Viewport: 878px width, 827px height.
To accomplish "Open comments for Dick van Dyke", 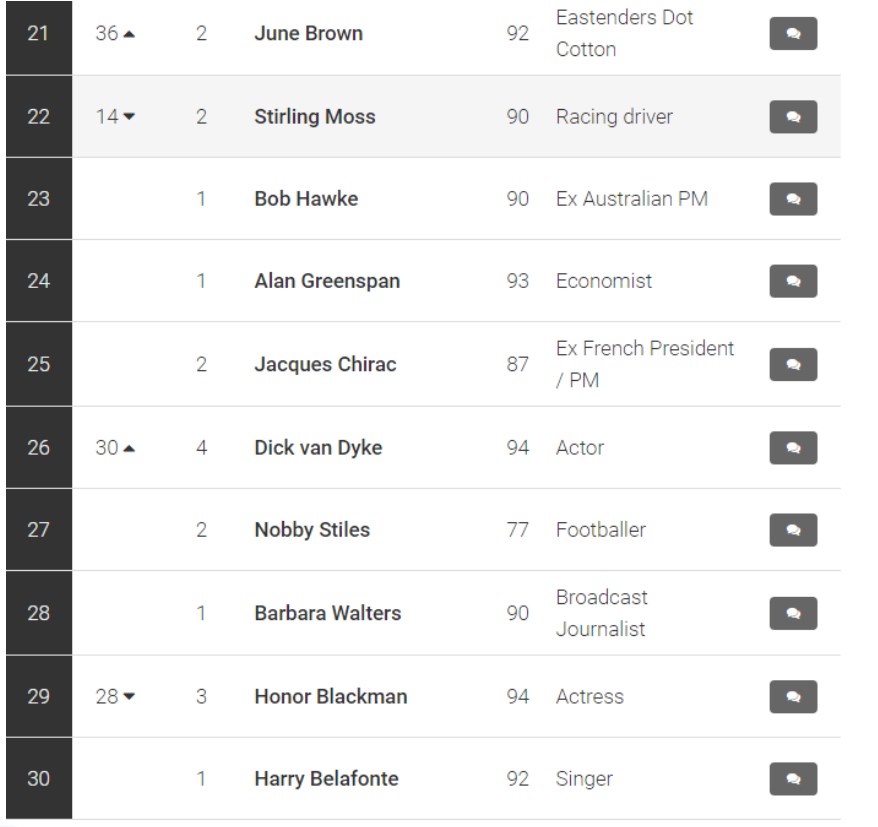I will pyautogui.click(x=793, y=447).
